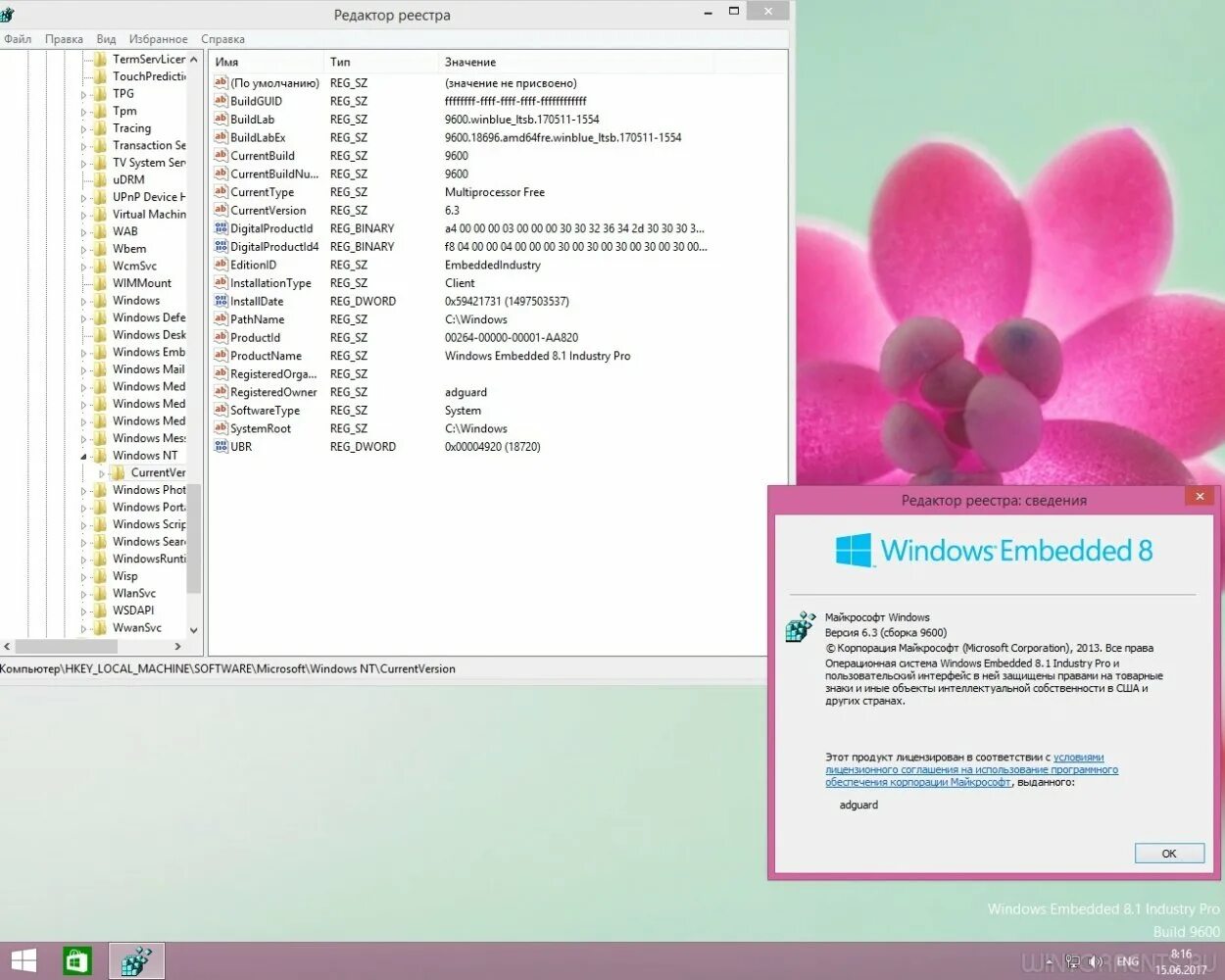Click the BuildLabEx value icon
The width and height of the screenshot is (1225, 980).
(221, 137)
